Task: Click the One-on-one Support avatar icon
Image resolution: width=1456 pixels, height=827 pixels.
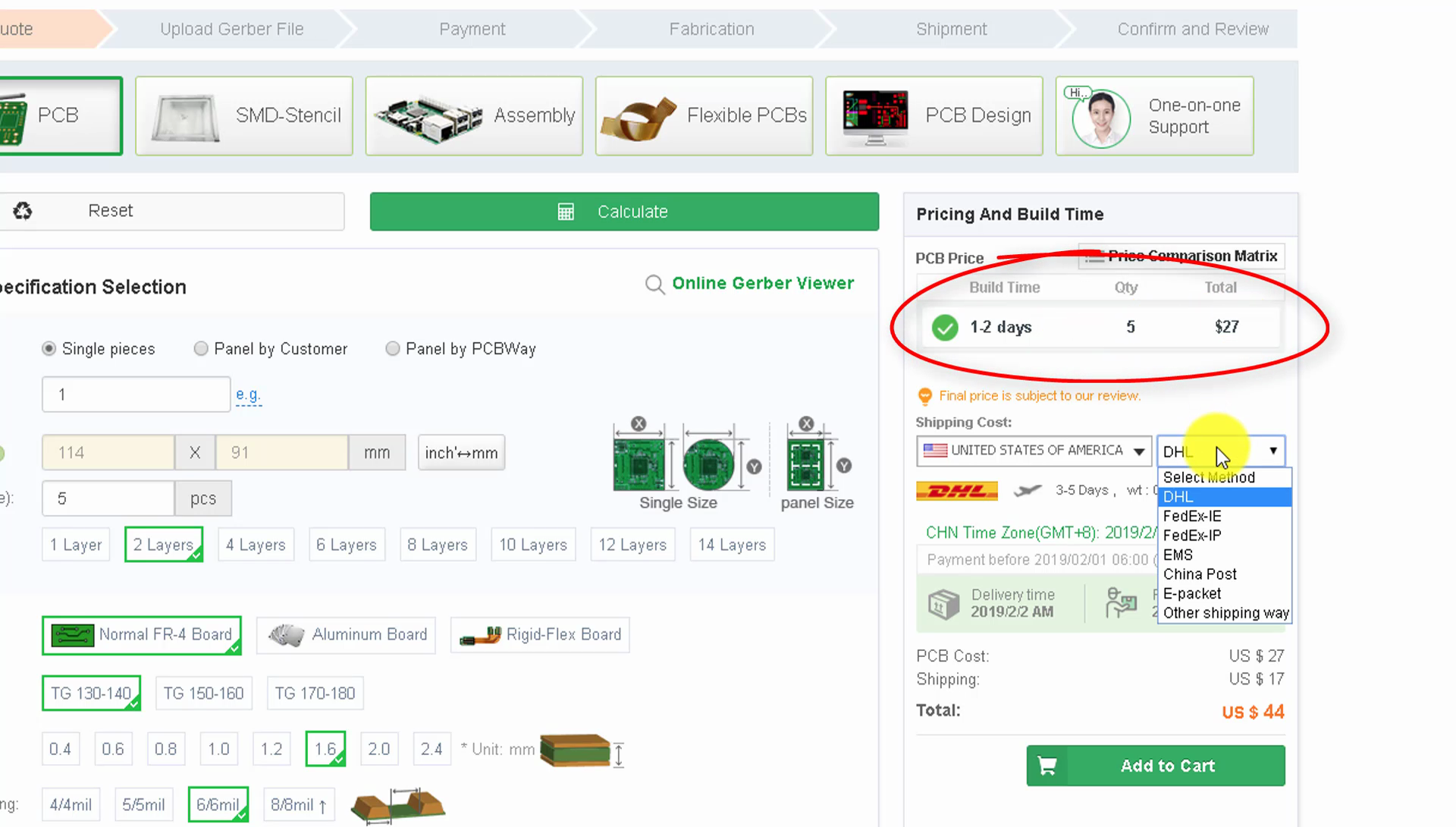Action: (1100, 118)
